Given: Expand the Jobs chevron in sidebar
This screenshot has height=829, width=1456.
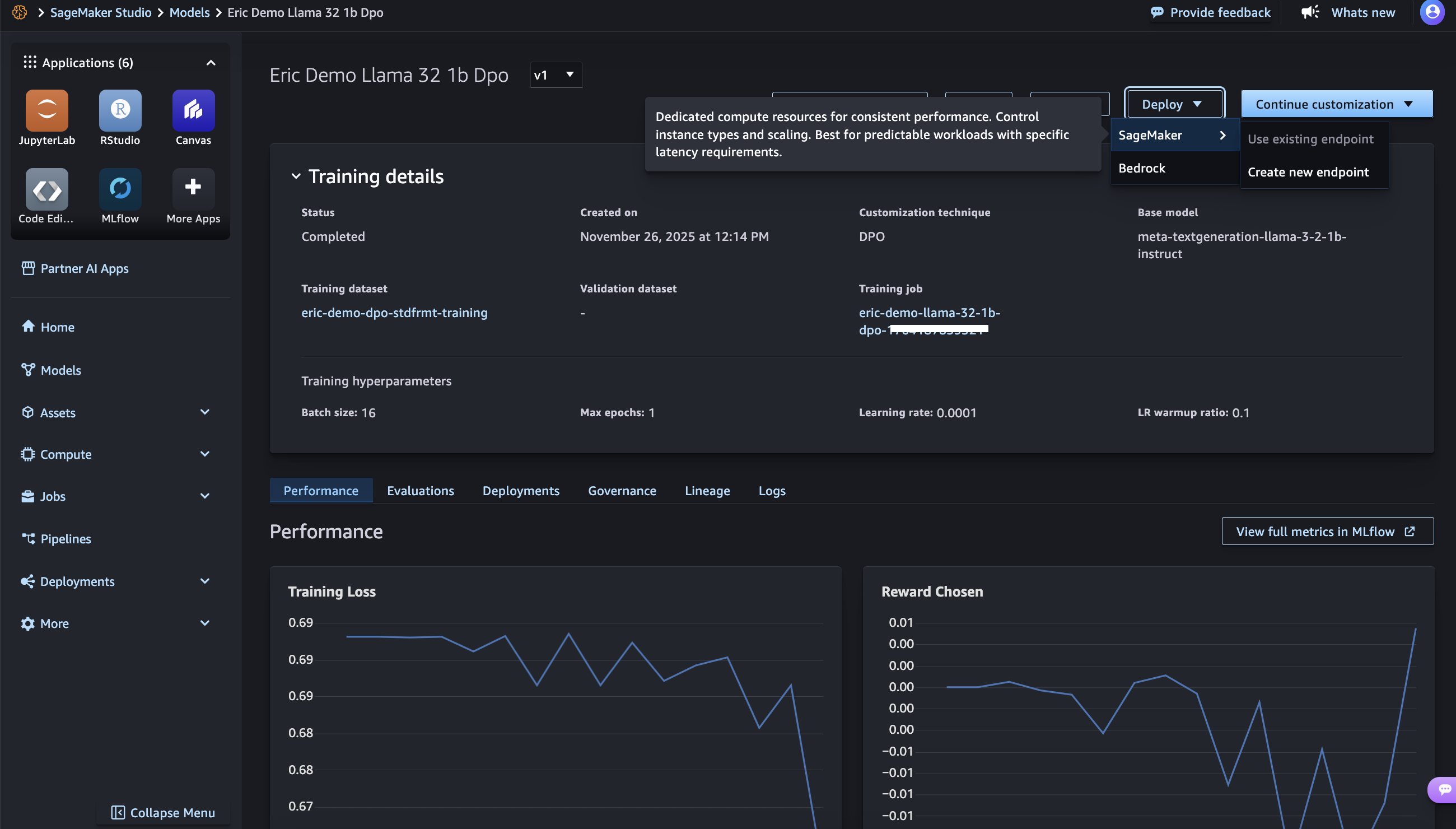Looking at the screenshot, I should pos(205,496).
